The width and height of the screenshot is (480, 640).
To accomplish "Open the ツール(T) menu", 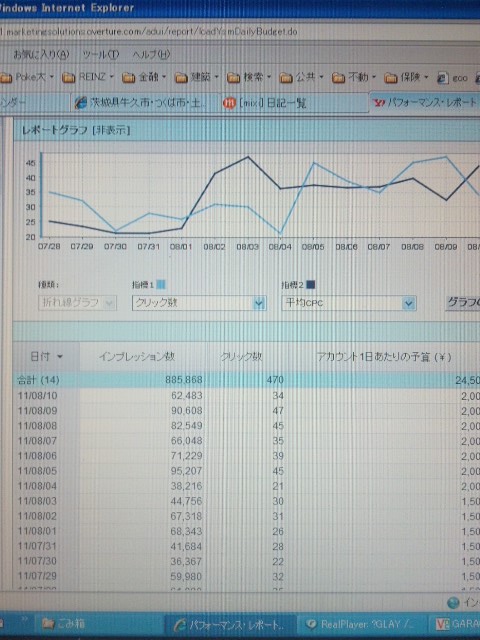I will coord(100,54).
